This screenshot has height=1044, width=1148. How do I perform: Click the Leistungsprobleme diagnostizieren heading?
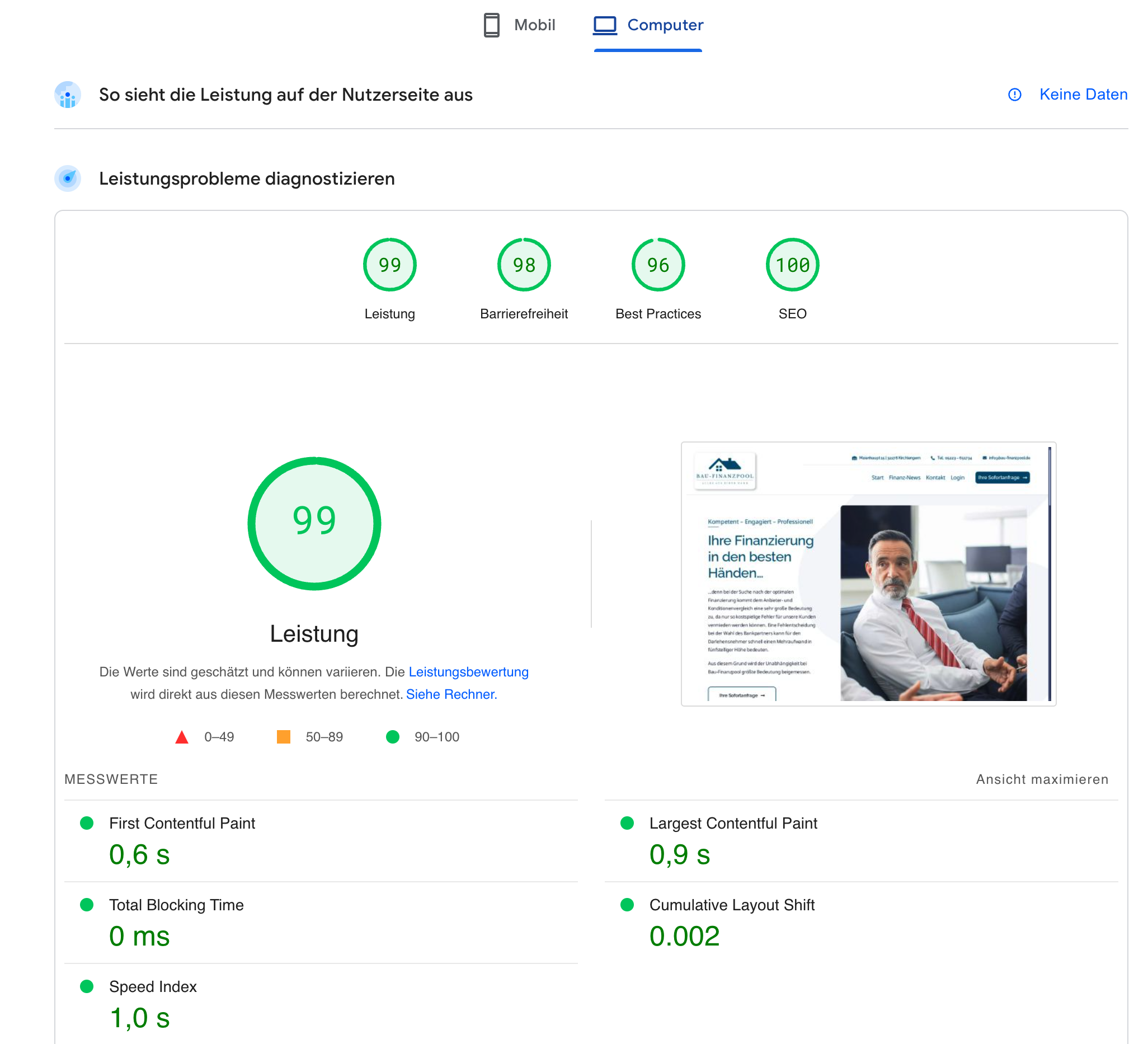[247, 179]
